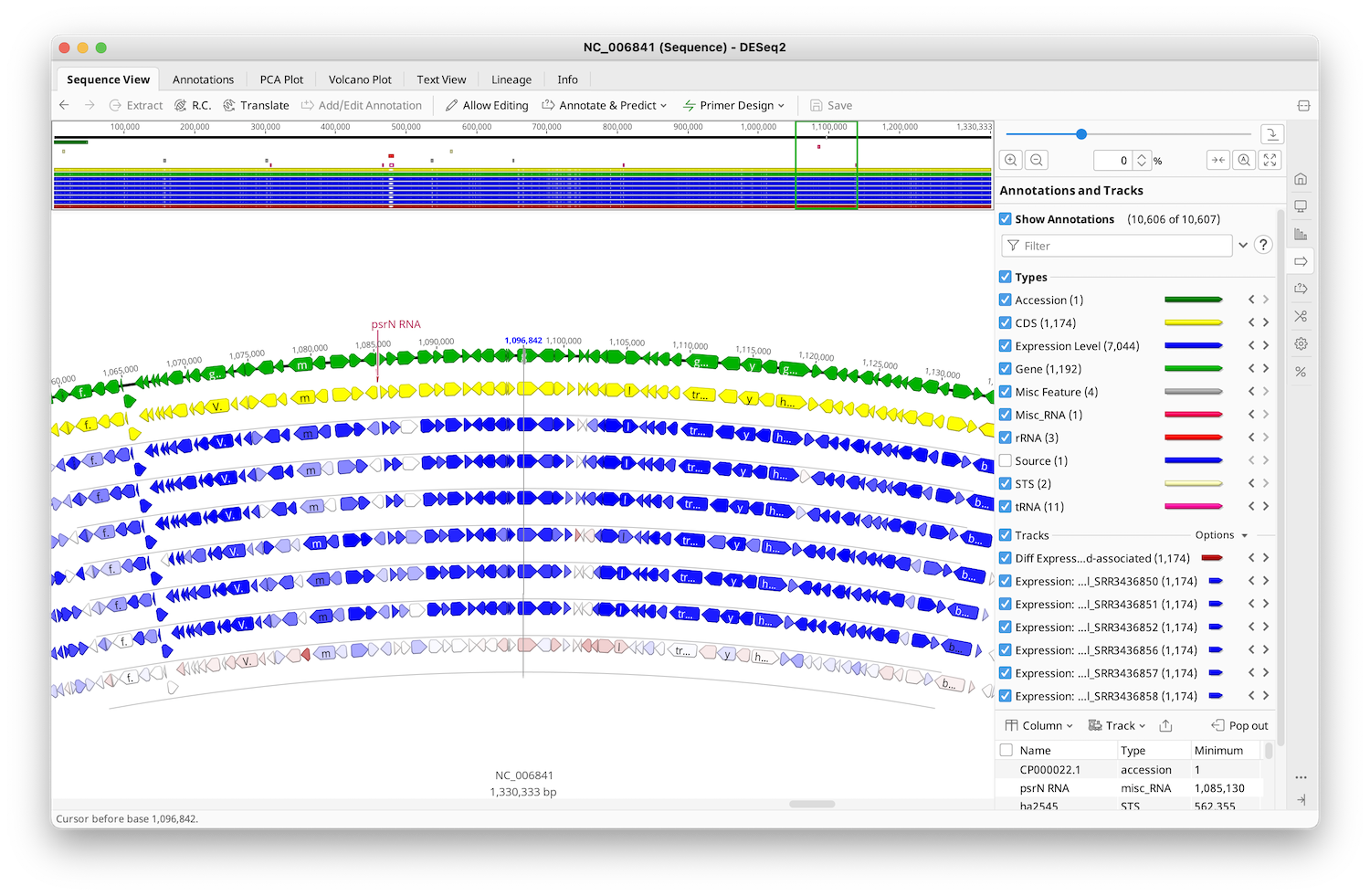The image size is (1370, 896).
Task: Click the help question mark beside Filter
Action: (1263, 245)
